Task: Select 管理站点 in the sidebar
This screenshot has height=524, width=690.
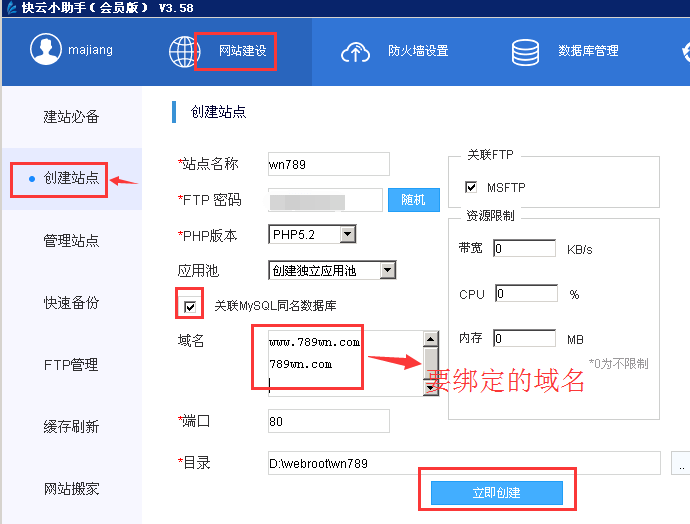Action: (x=71, y=241)
